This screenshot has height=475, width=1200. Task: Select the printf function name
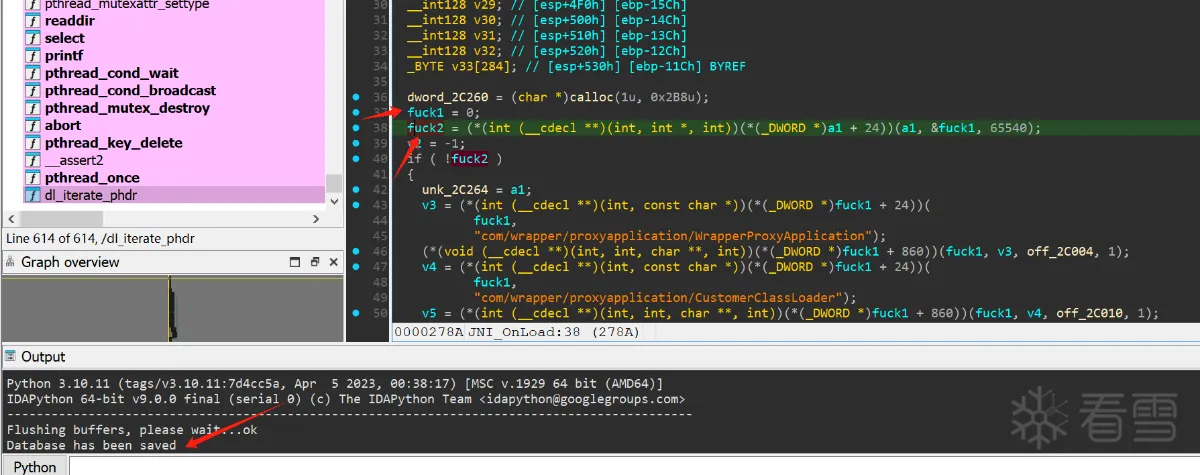[64, 55]
